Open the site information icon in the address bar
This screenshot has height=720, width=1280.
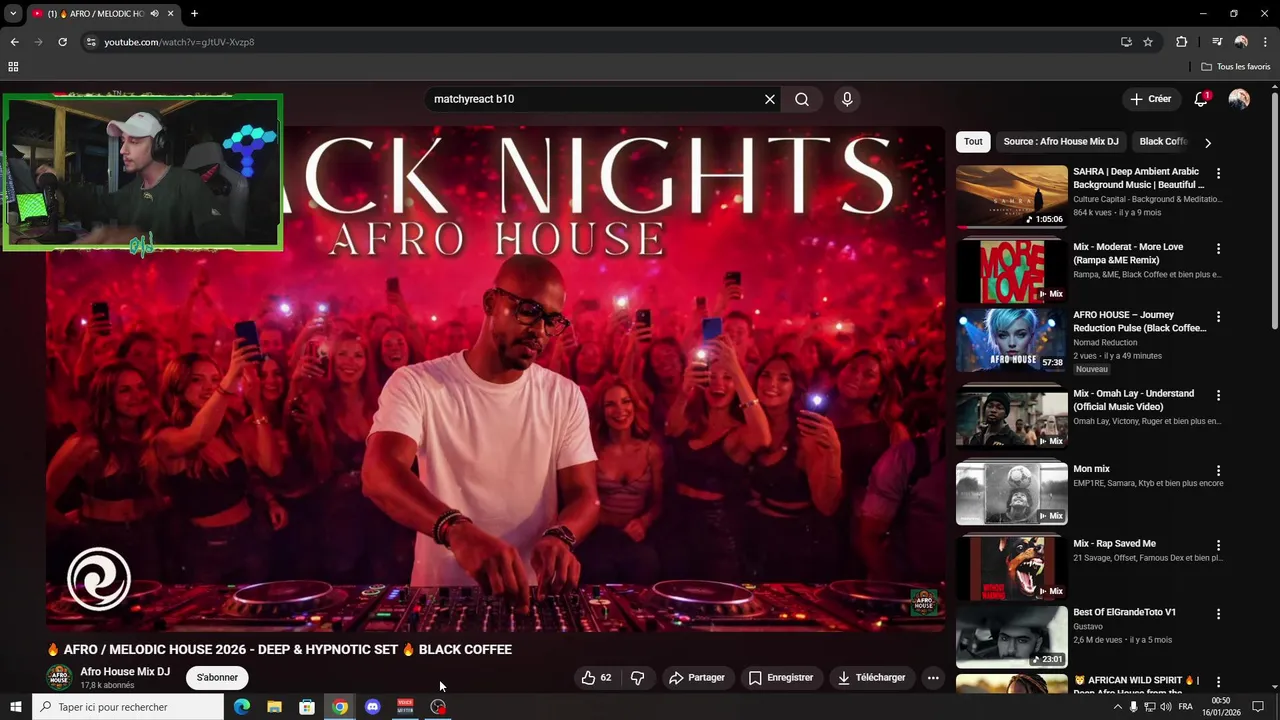pyautogui.click(x=91, y=42)
